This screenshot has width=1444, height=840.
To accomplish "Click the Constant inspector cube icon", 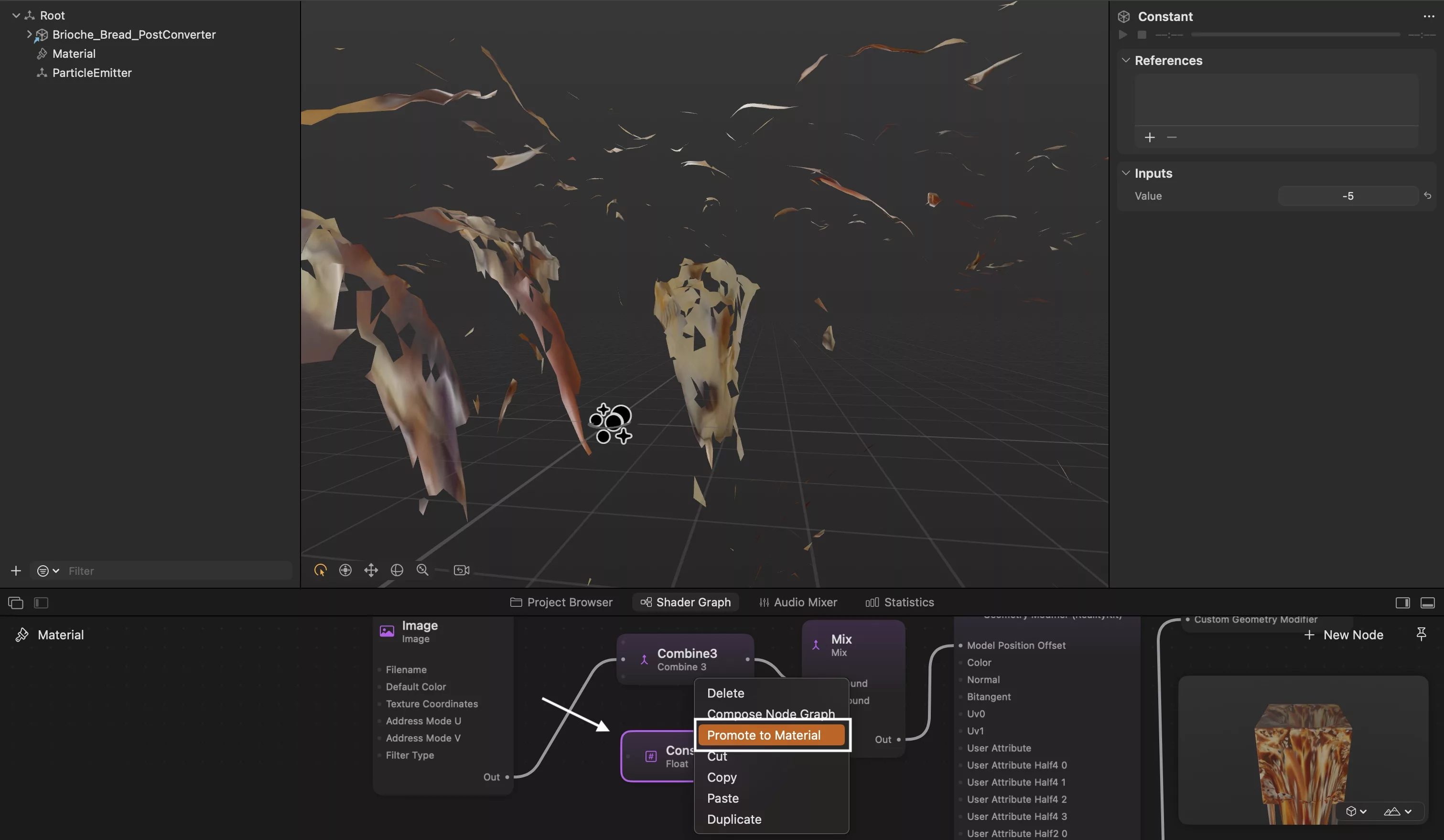I will pyautogui.click(x=1124, y=17).
